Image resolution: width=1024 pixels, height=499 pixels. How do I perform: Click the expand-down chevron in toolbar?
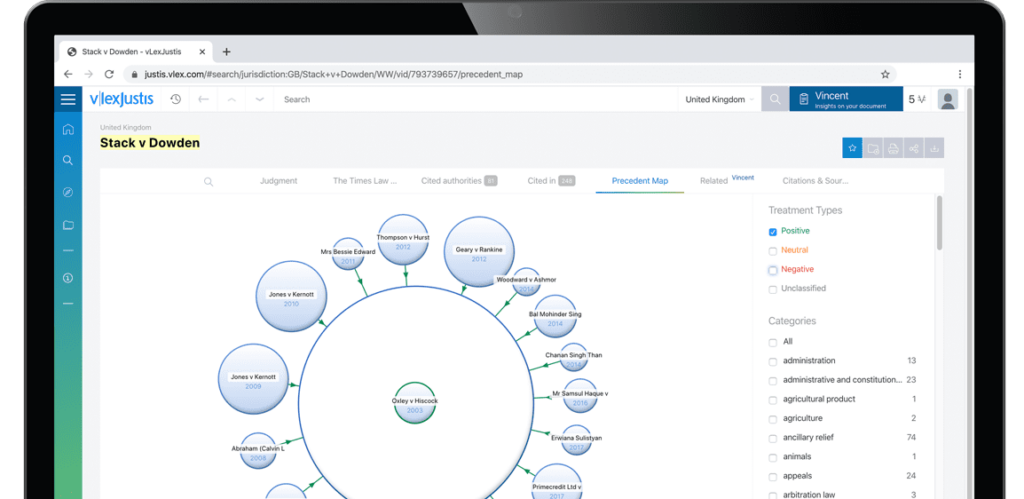pos(259,99)
